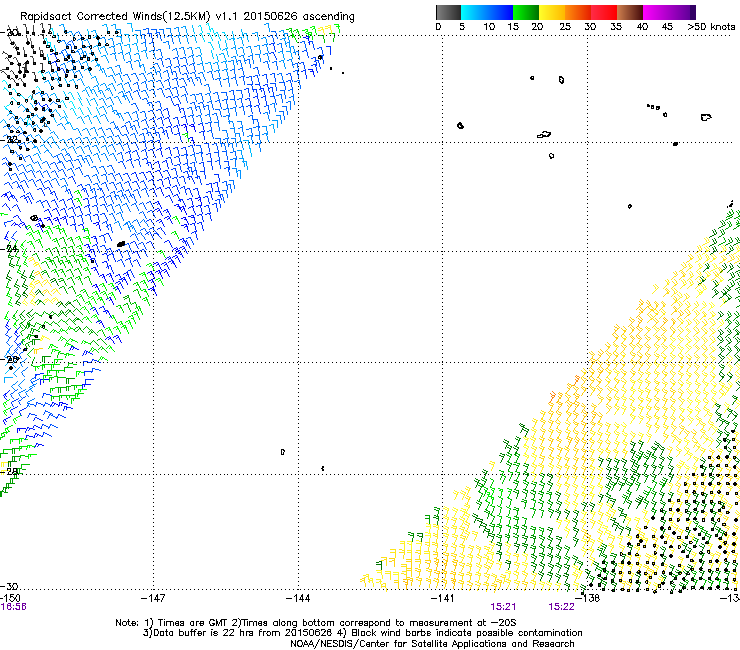The height and width of the screenshot is (650, 740).
Task: Click the purple "15:22" pass time label
Action: [x=561, y=607]
